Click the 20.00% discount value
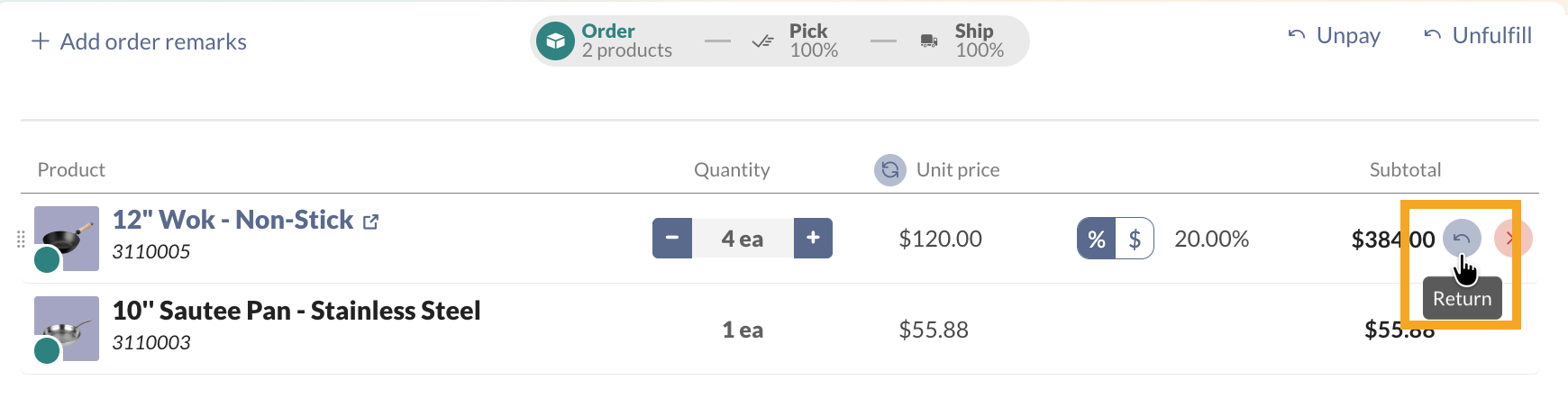Viewport: 1568px width, 407px height. tap(1211, 239)
